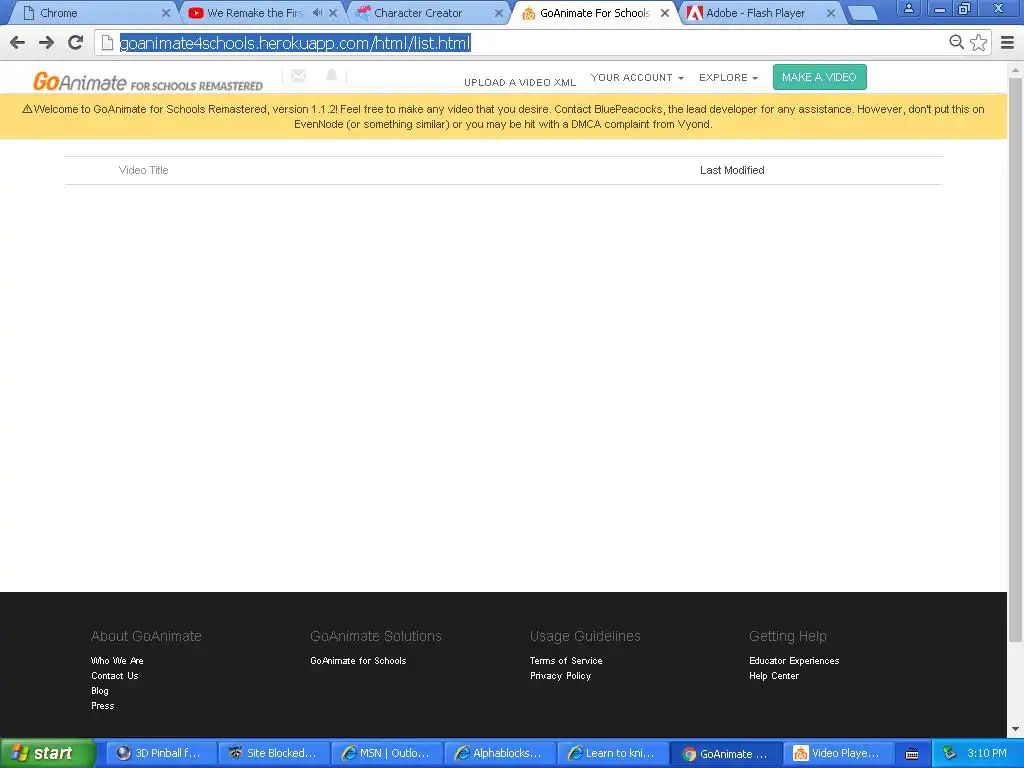Open the zoom magnifier icon in address bar

(956, 42)
